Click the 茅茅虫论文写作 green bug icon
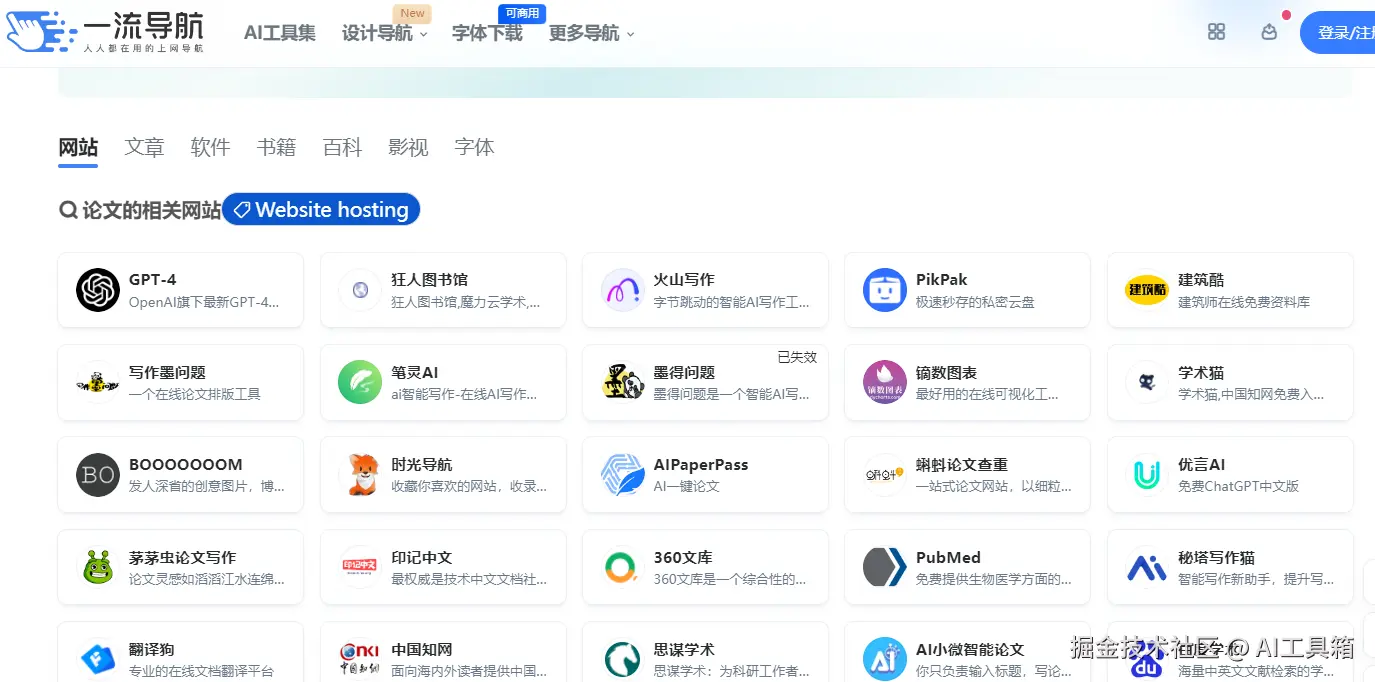Screen dimensions: 1375x682 [98, 567]
